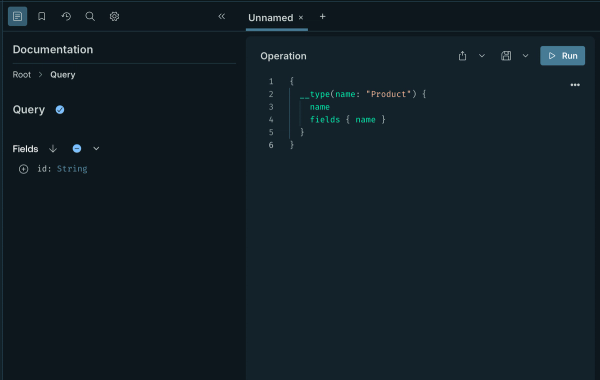Screen dimensions: 600x380
Task: Expand the share options dropdown arrow
Action: coord(482,56)
